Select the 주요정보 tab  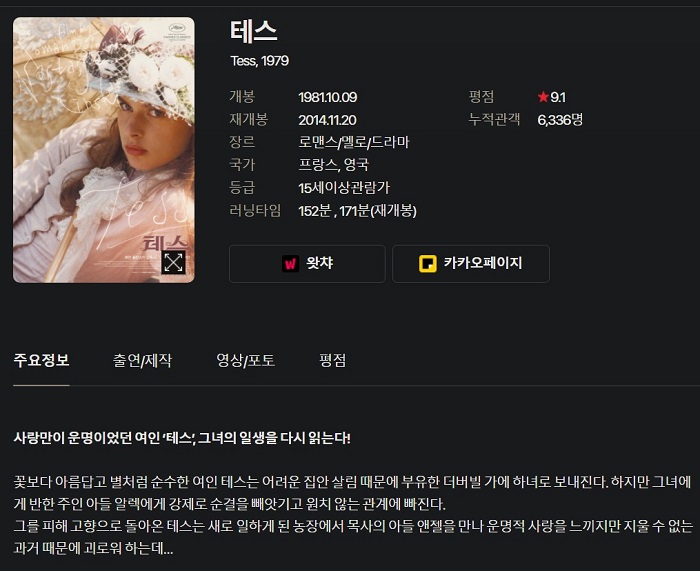click(41, 360)
